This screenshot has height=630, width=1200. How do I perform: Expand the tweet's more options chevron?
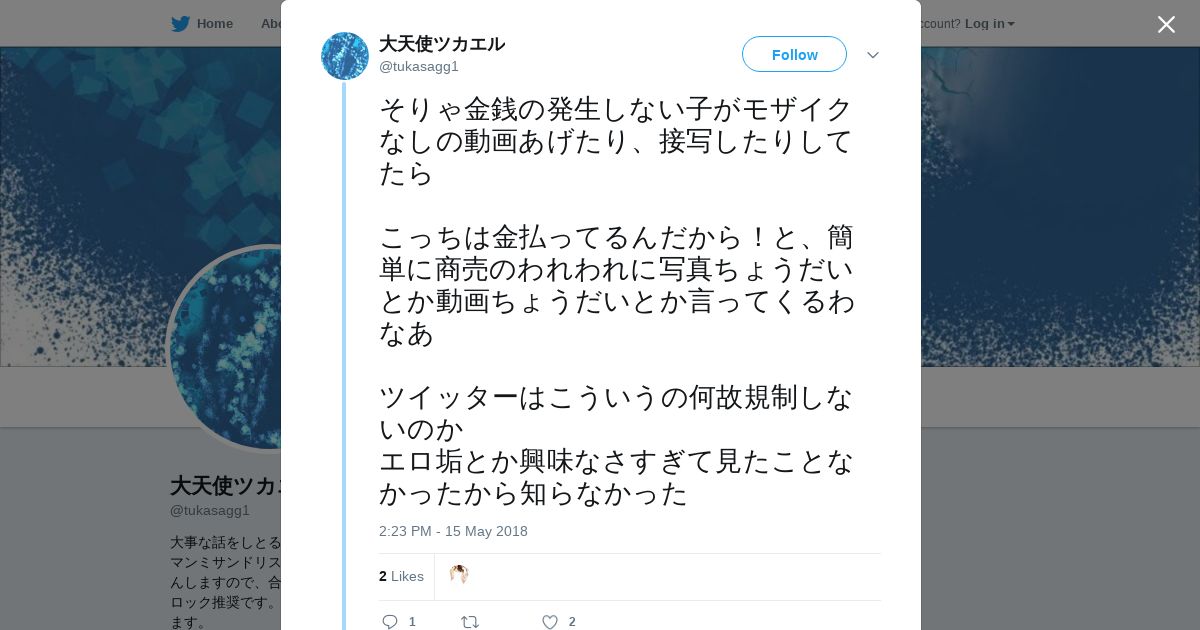point(873,55)
